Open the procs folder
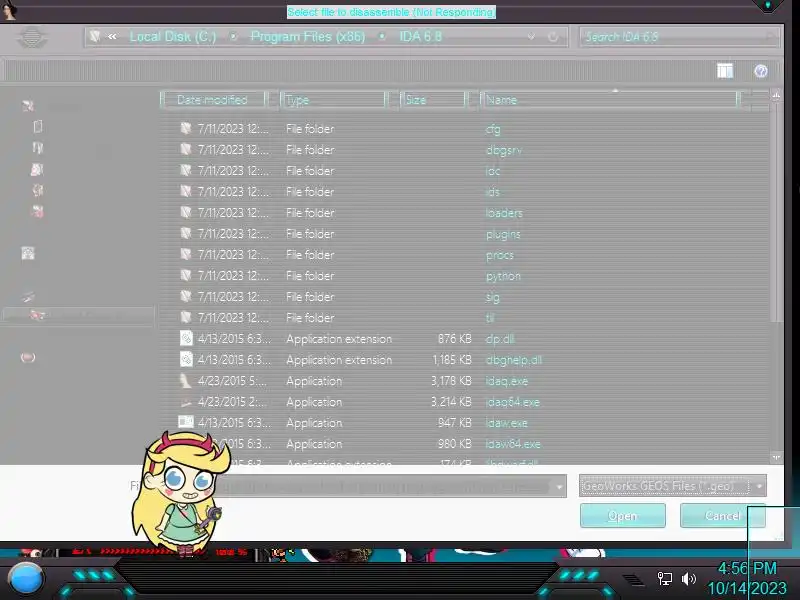The width and height of the screenshot is (800, 600). 499,255
